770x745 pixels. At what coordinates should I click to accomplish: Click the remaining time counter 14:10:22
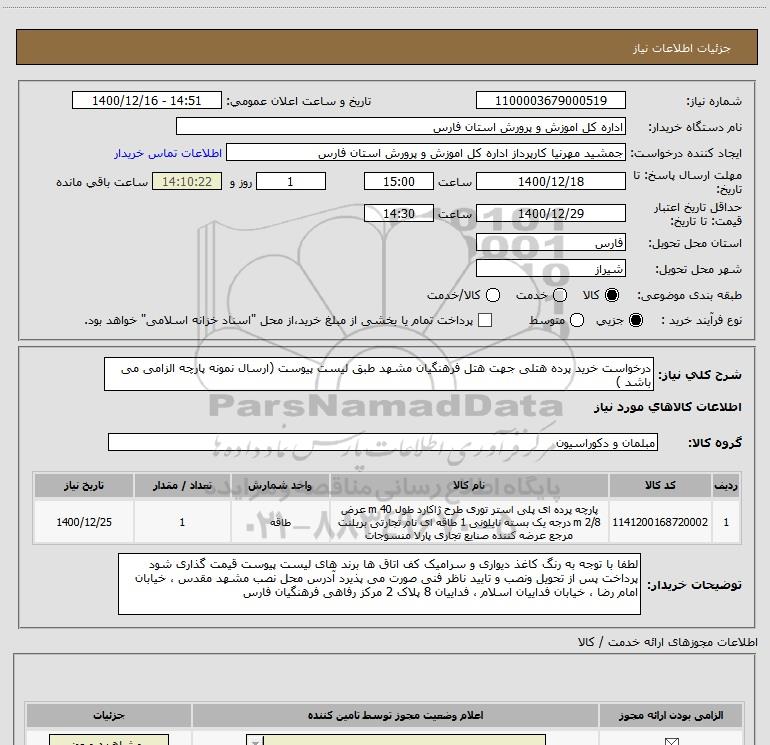coord(187,182)
